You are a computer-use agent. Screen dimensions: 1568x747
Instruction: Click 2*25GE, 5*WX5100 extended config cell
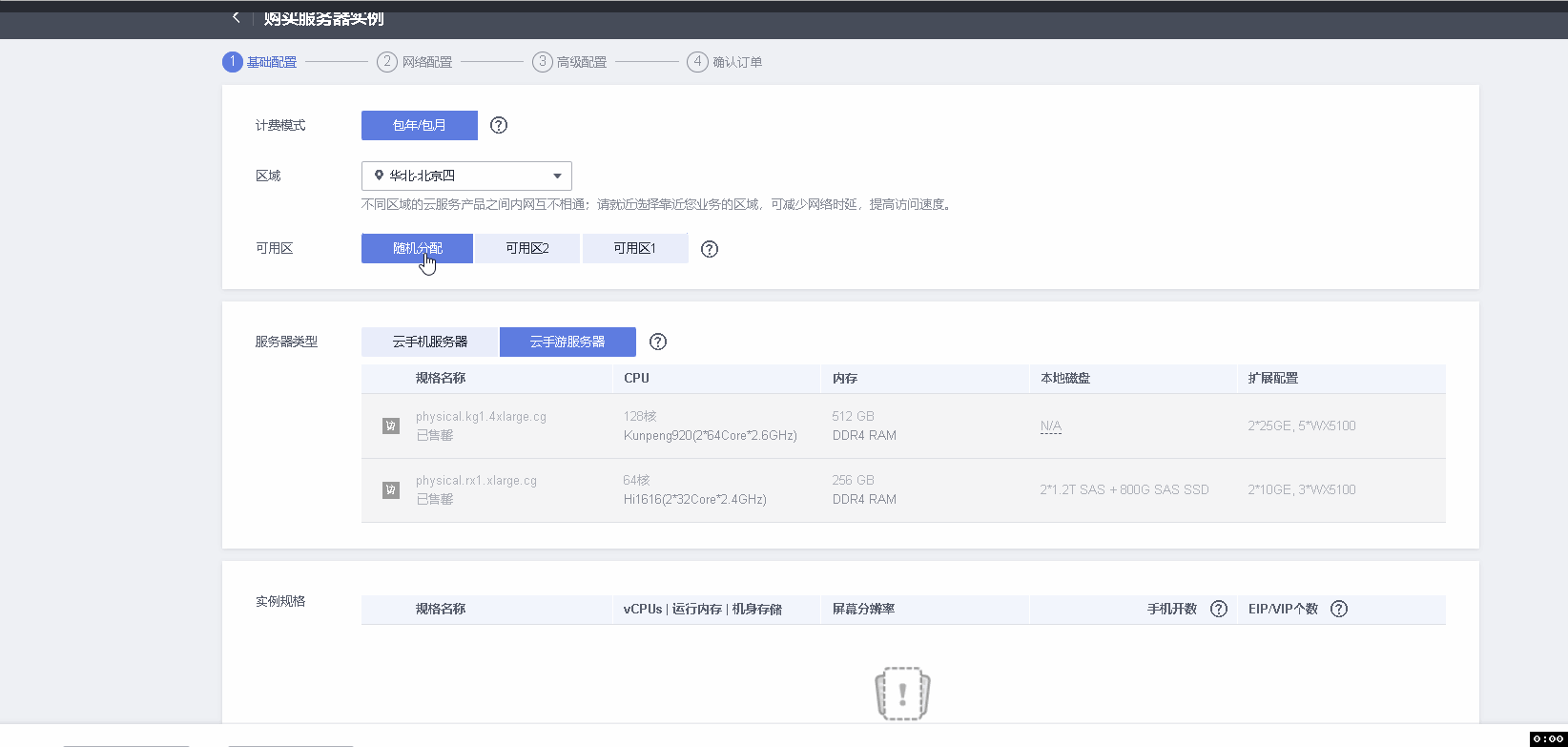point(1302,425)
